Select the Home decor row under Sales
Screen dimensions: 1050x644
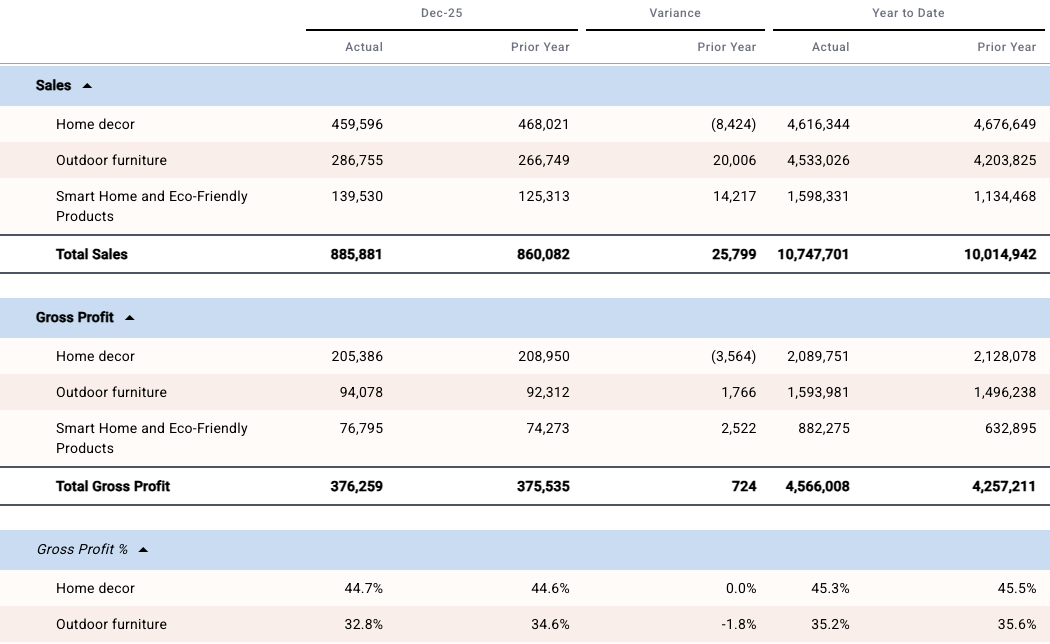tap(95, 124)
